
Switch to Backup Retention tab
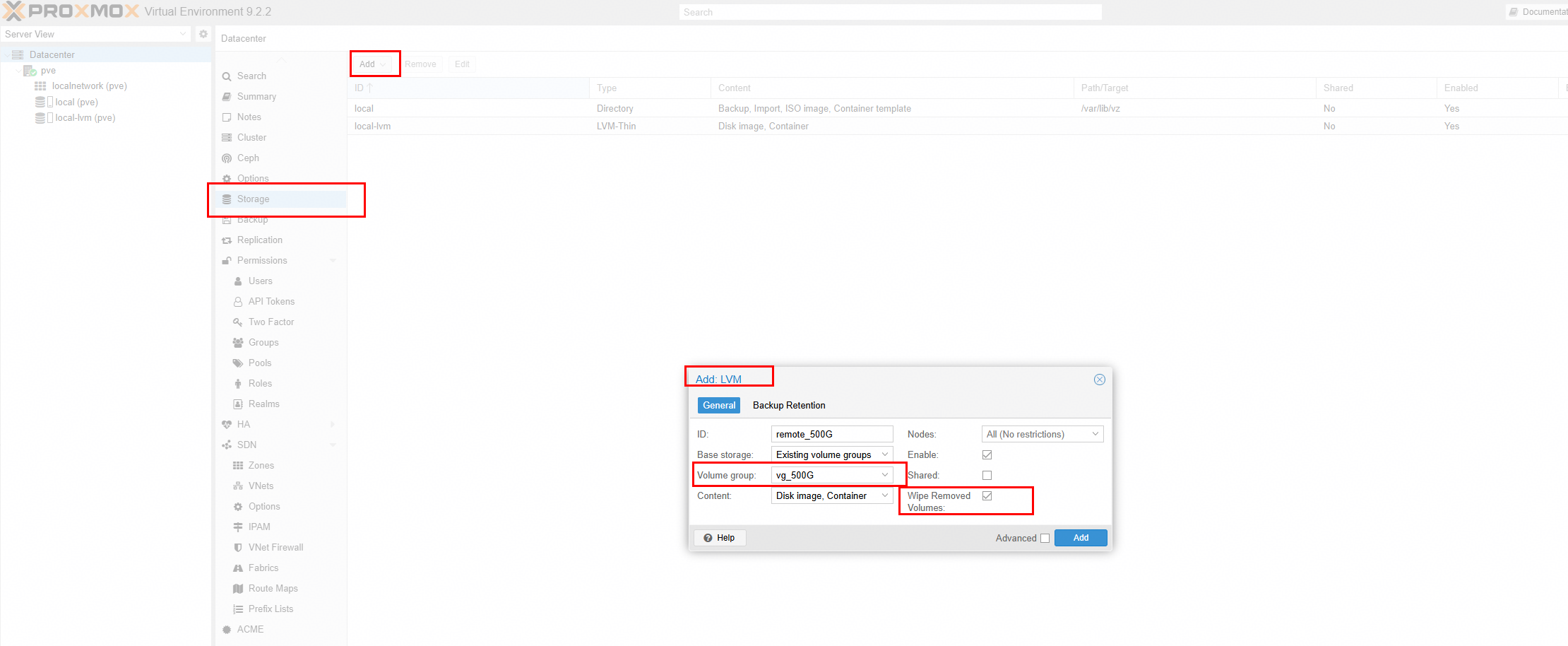point(789,405)
